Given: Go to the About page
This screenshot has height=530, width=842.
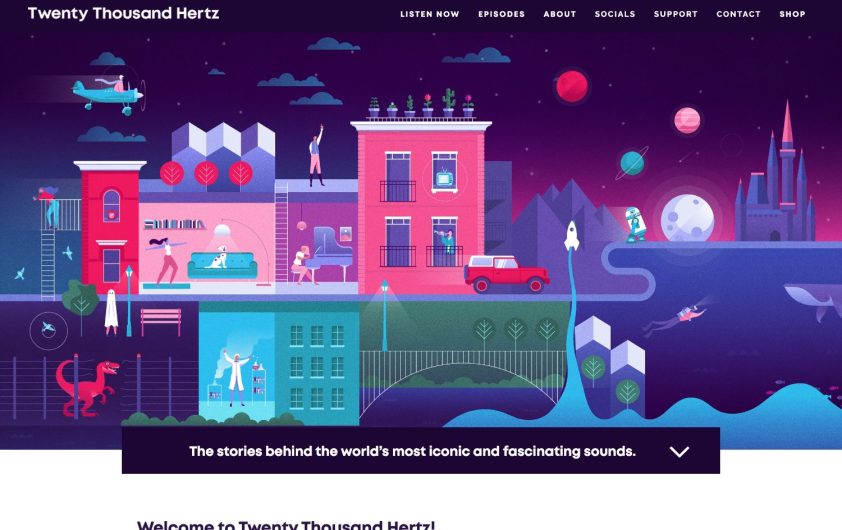Looking at the screenshot, I should click(560, 14).
